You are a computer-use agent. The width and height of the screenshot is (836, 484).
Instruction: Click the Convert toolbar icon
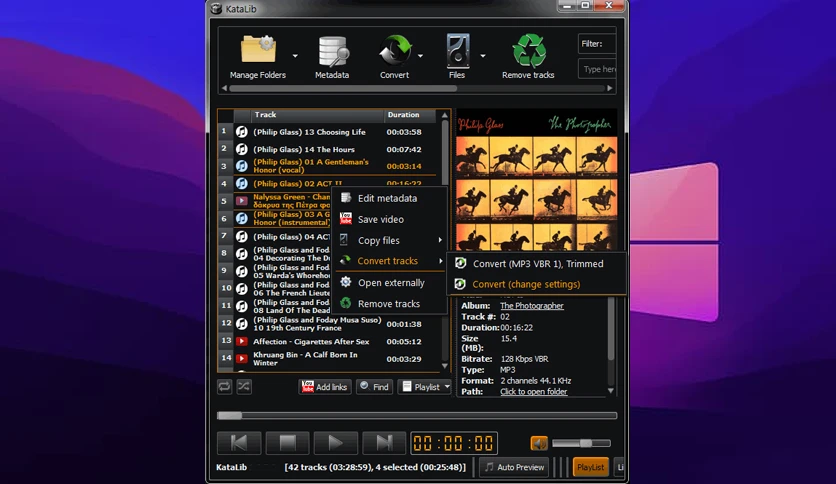pos(395,57)
